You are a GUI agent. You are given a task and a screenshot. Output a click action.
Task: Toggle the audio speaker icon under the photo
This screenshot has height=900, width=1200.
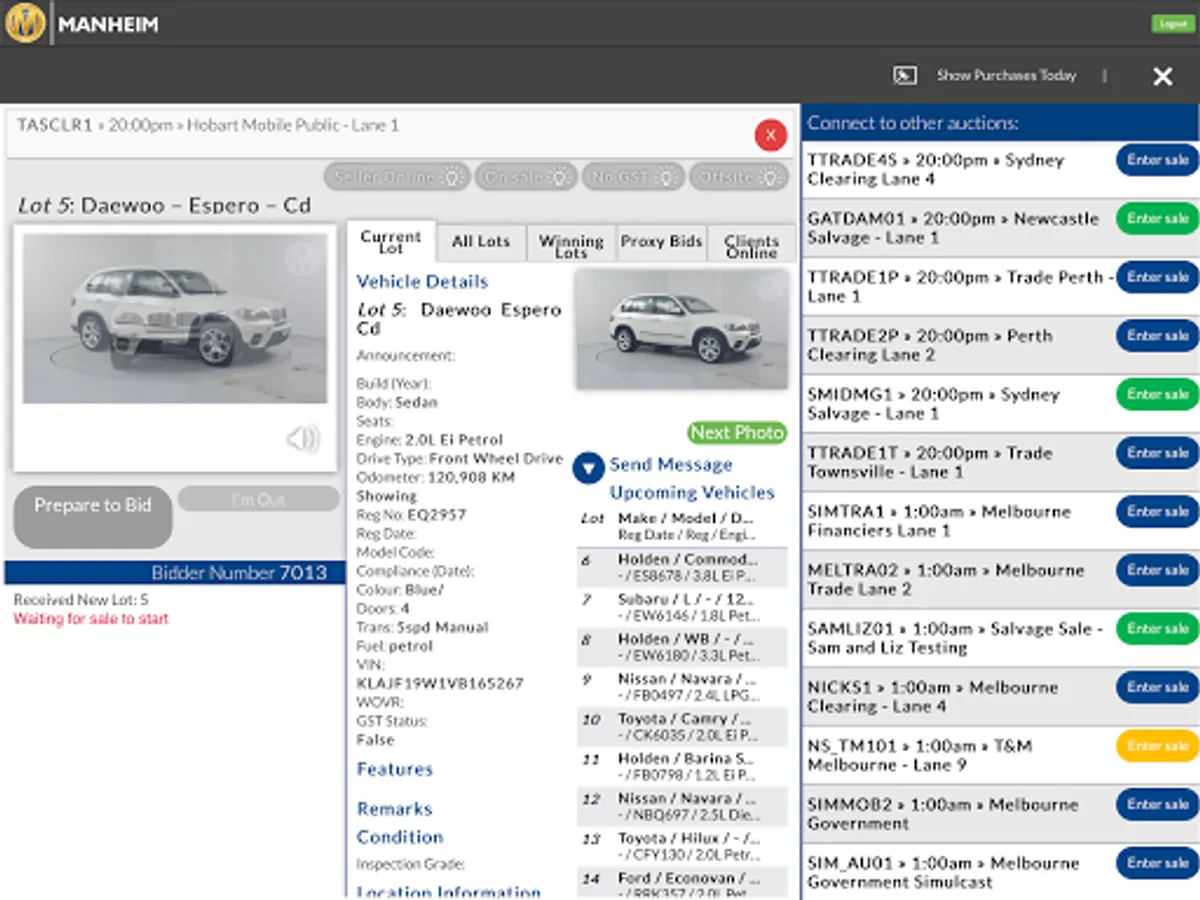point(302,439)
